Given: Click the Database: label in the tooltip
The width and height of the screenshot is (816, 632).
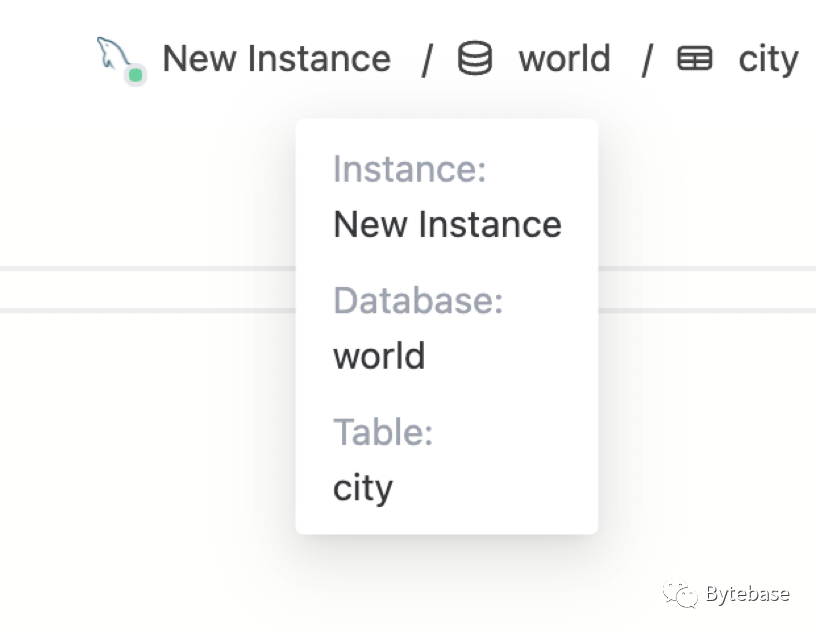Looking at the screenshot, I should [x=417, y=300].
